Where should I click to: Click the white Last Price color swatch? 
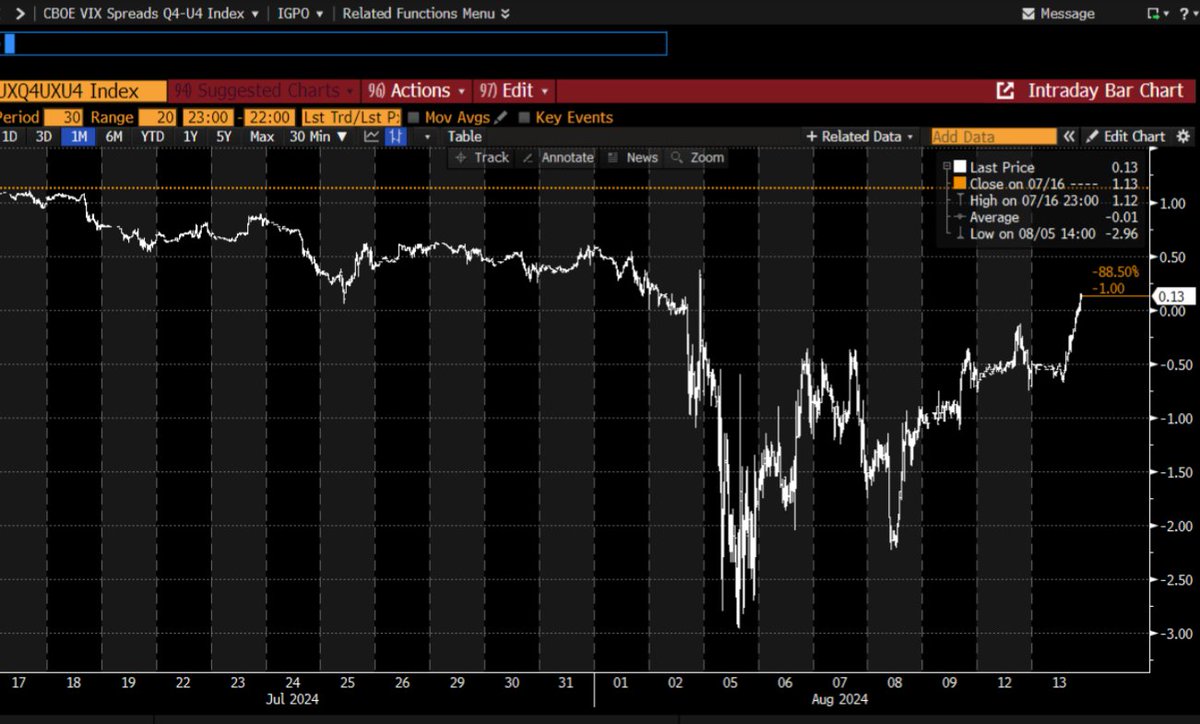coord(960,167)
